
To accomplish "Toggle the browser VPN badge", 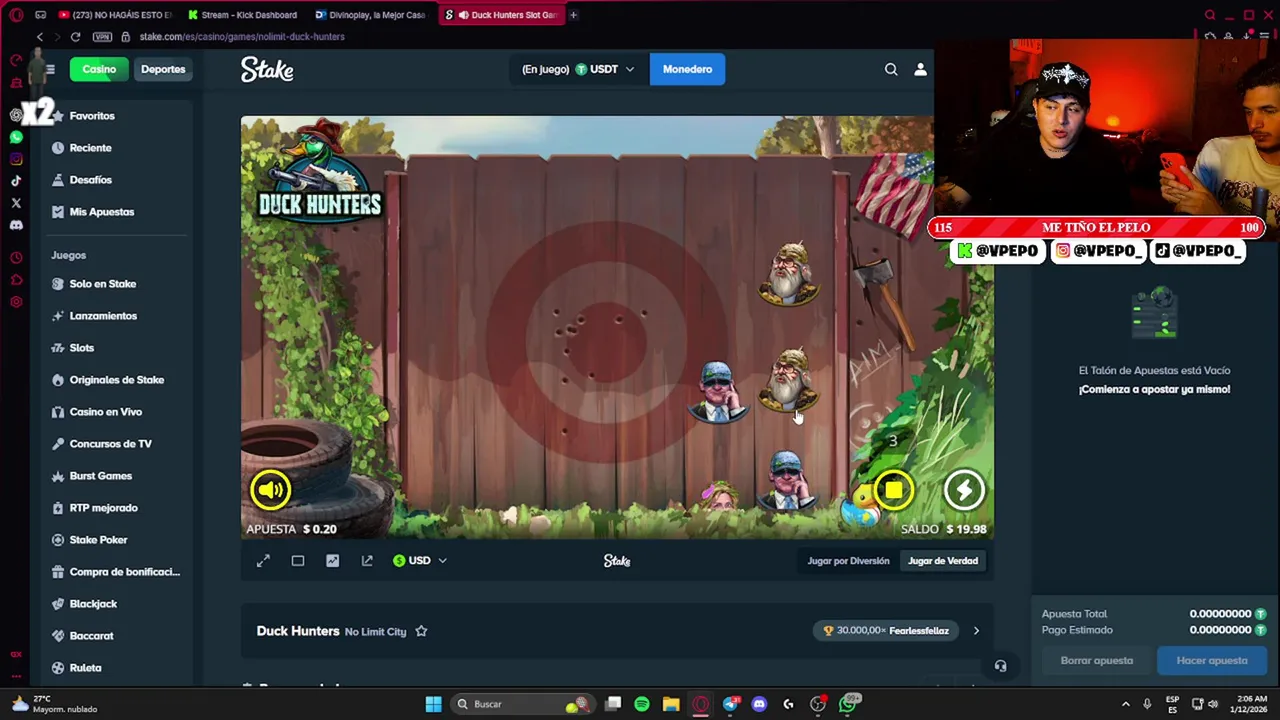I will point(102,37).
